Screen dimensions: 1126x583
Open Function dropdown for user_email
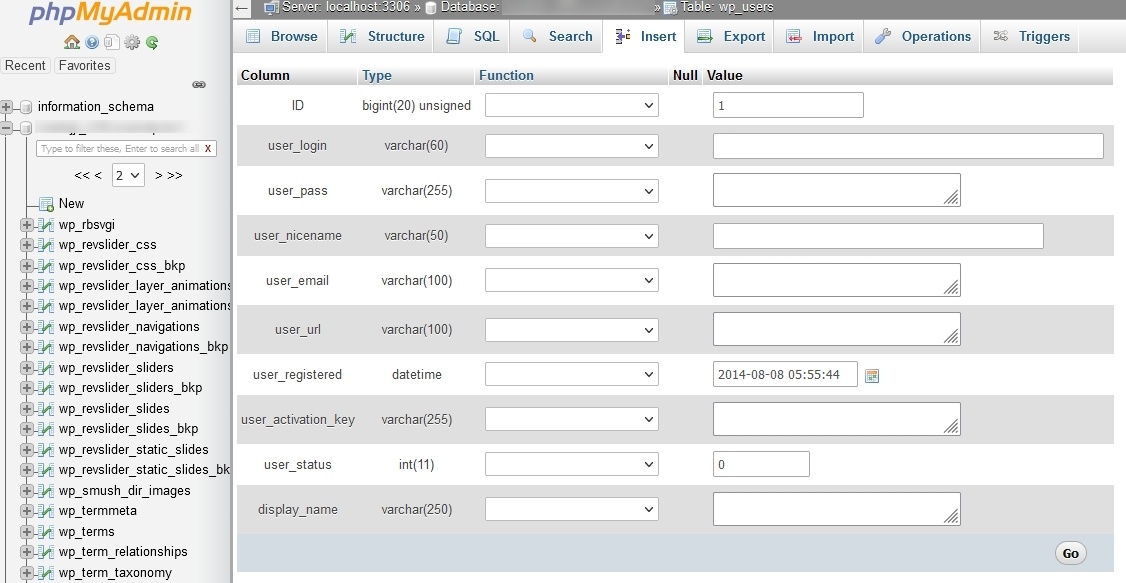coord(572,280)
